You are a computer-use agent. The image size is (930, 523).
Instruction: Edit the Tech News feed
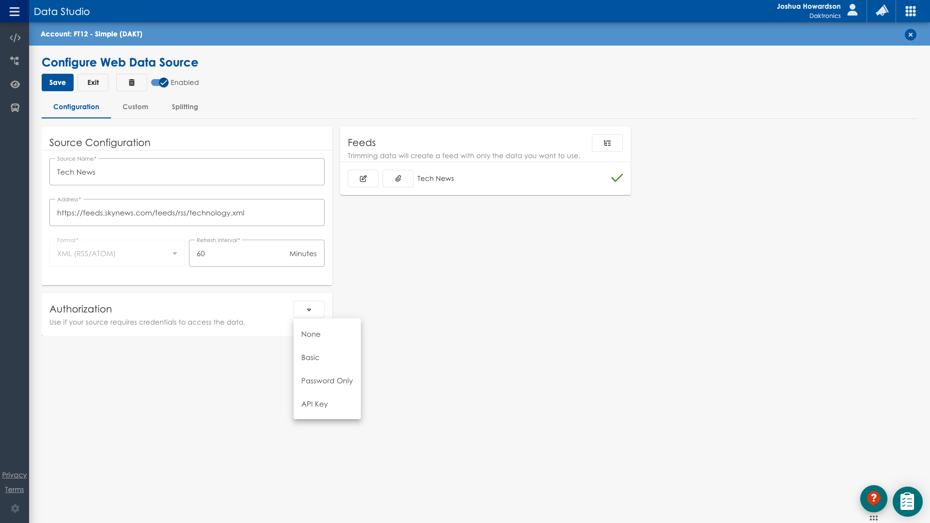click(363, 179)
